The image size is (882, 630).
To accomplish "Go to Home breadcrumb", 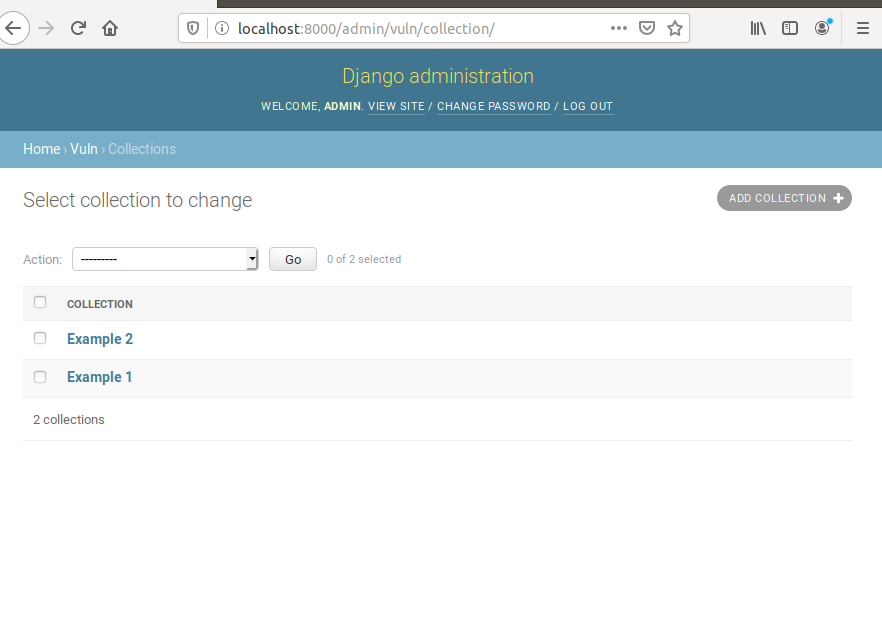I will pyautogui.click(x=42, y=149).
